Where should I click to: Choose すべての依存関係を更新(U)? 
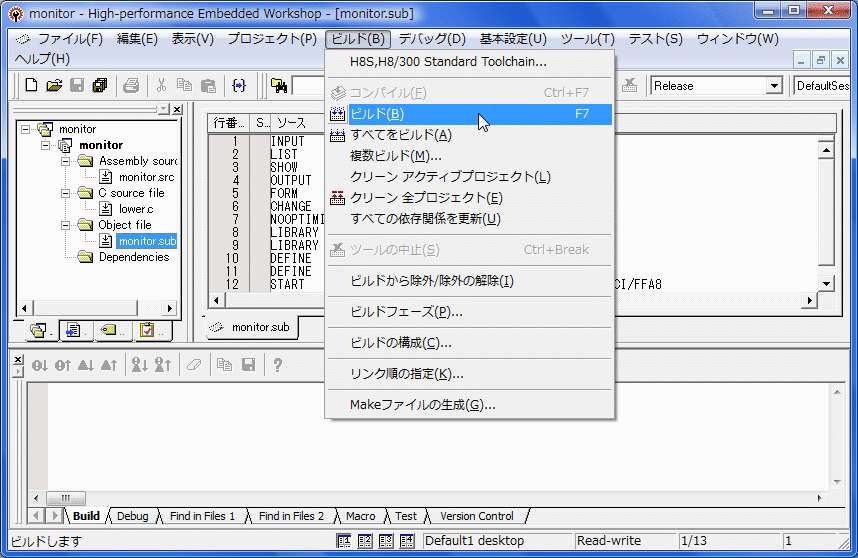coord(469,219)
